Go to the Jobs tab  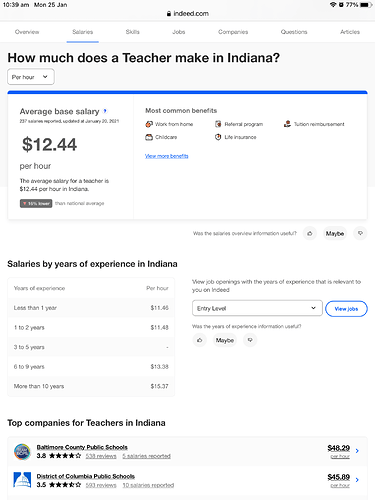click(x=178, y=32)
